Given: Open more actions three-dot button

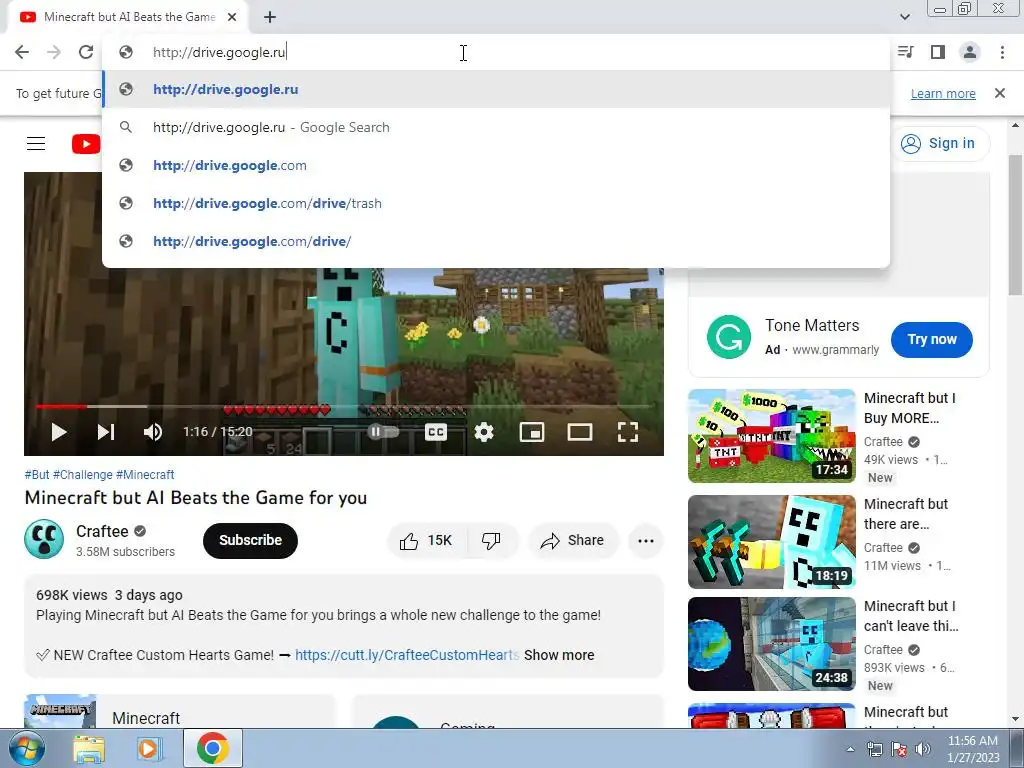Looking at the screenshot, I should point(646,540).
